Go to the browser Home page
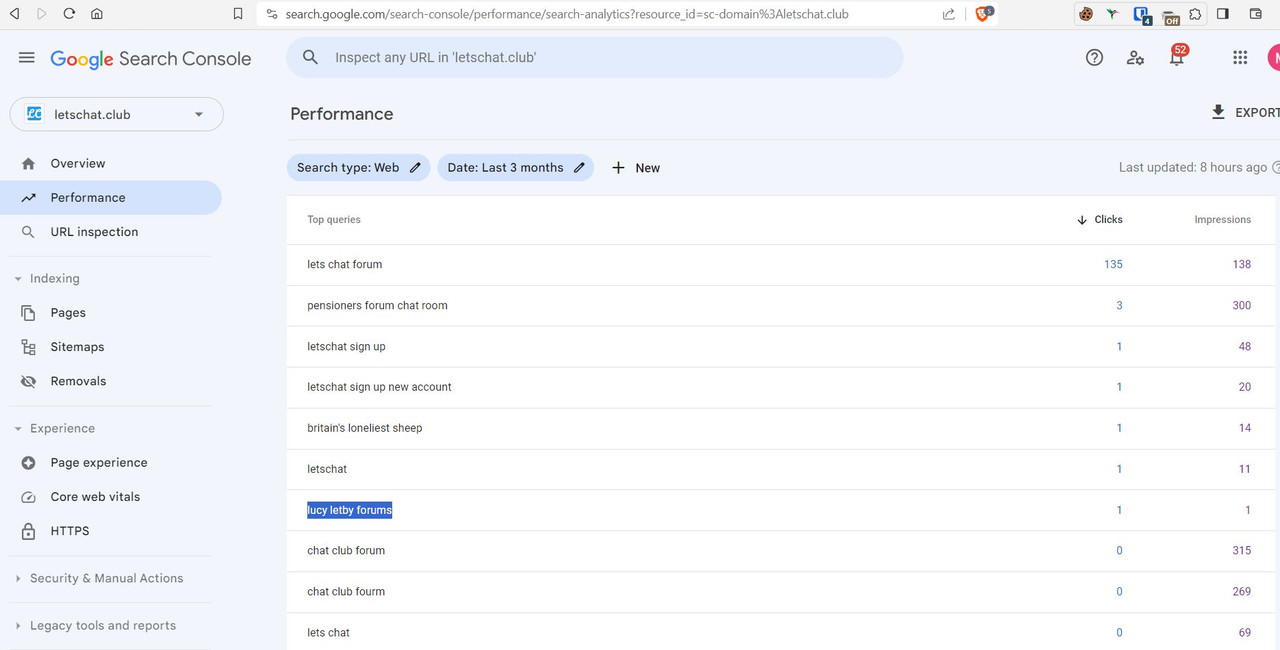This screenshot has height=650, width=1280. click(x=96, y=14)
